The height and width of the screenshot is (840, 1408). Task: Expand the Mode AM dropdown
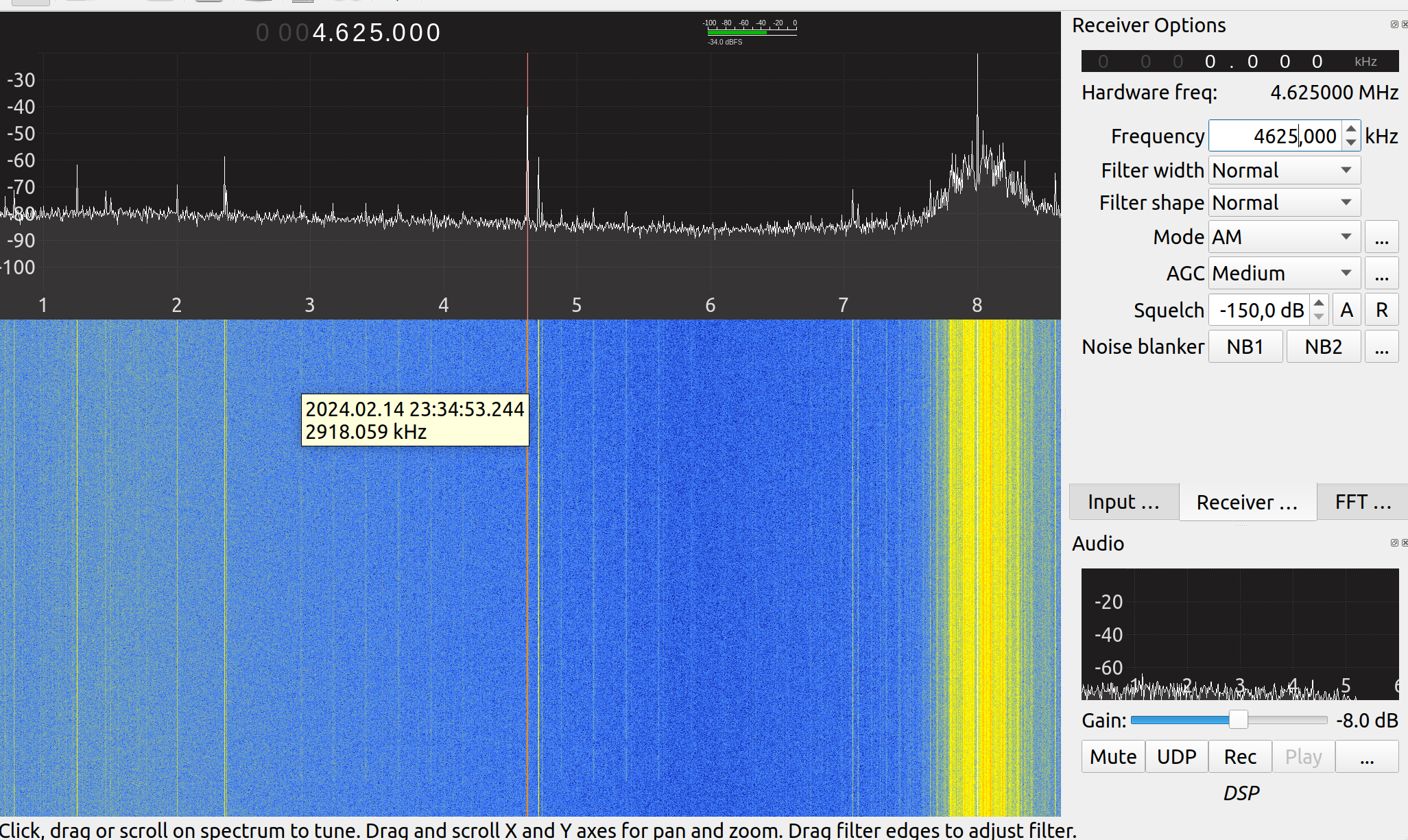(1284, 237)
